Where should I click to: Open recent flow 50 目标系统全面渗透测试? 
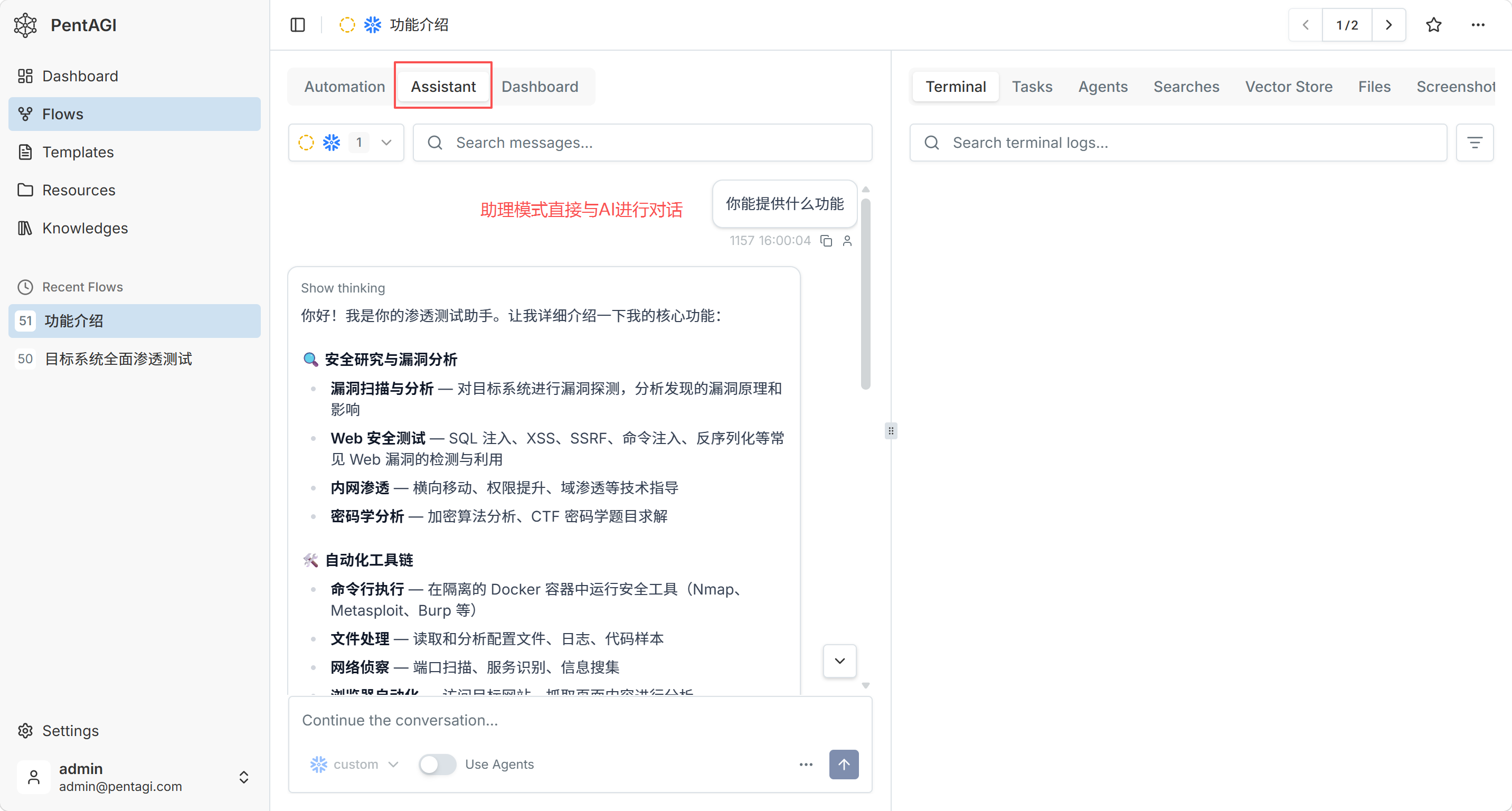[135, 359]
